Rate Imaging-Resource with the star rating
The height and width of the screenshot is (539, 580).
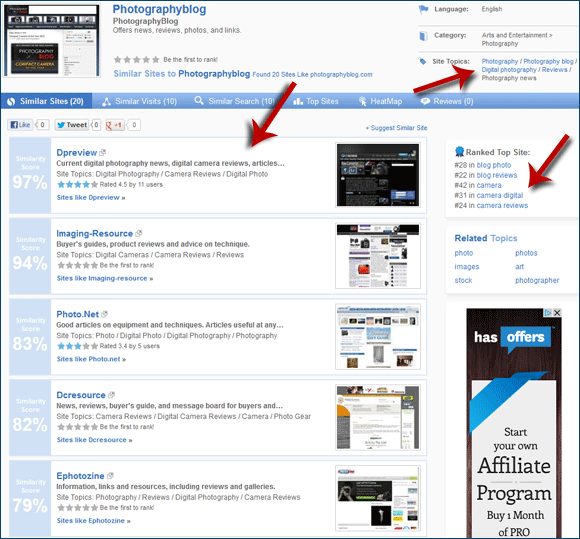pyautogui.click(x=77, y=265)
